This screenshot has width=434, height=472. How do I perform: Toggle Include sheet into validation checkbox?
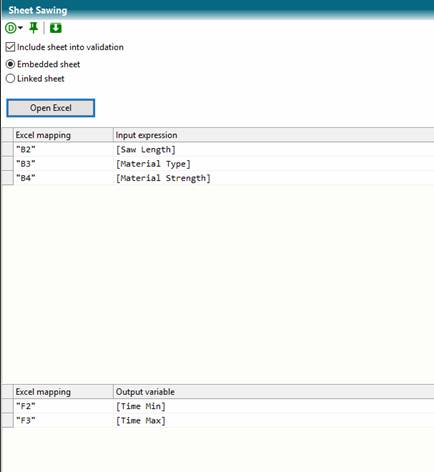[x=10, y=47]
